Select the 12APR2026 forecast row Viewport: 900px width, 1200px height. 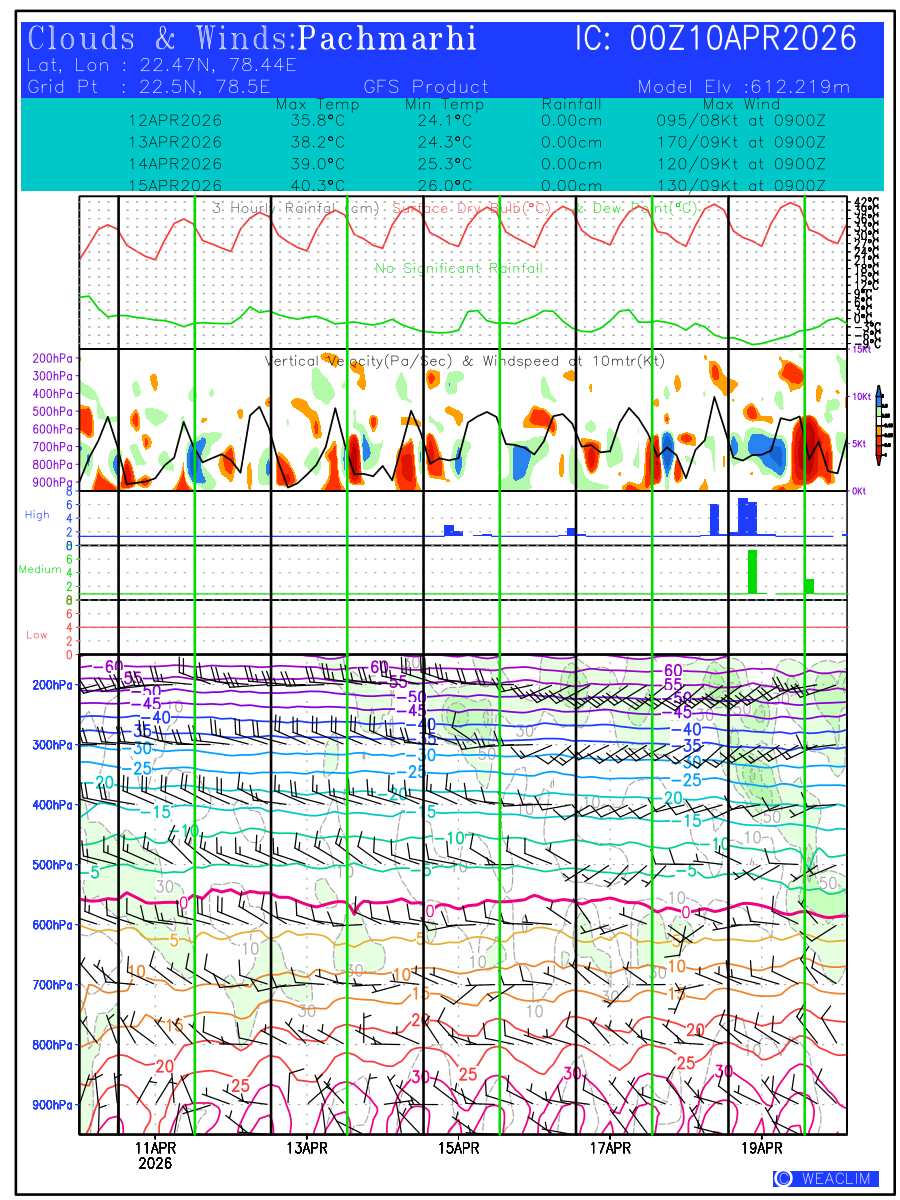[x=175, y=120]
